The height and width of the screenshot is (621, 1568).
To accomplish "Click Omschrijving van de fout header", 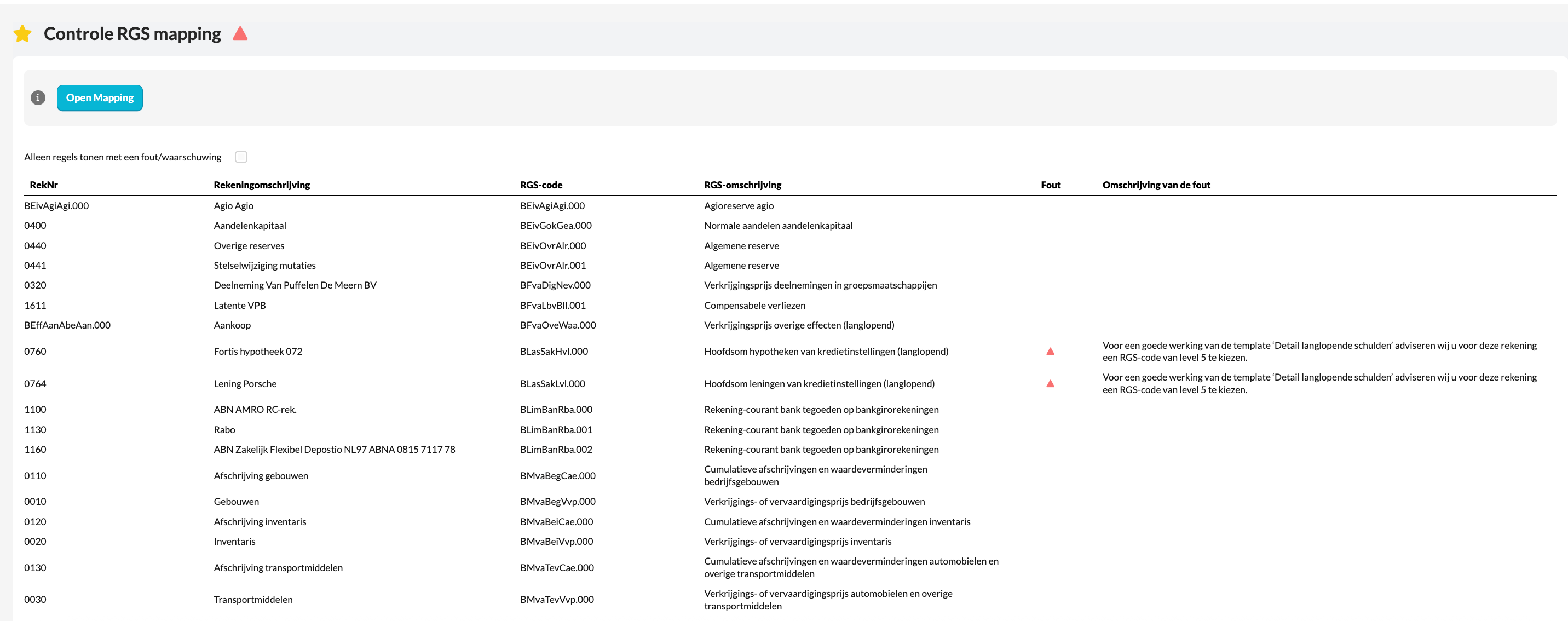I will pyautogui.click(x=1156, y=185).
